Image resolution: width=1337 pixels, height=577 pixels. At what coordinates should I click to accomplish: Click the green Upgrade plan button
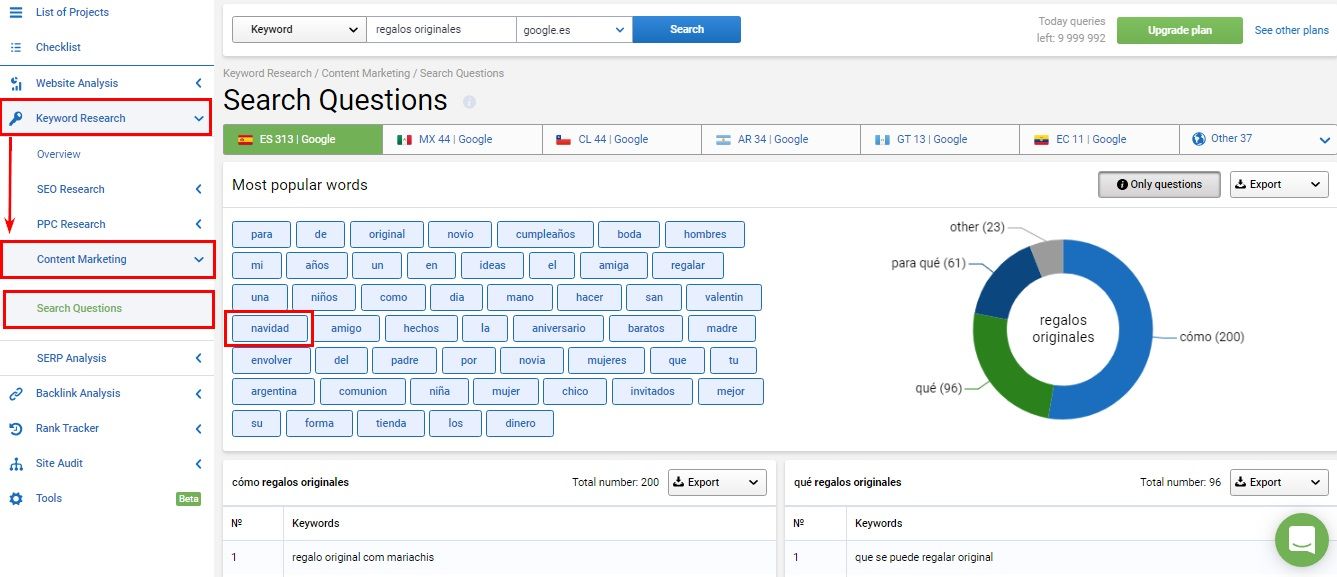click(x=1179, y=30)
